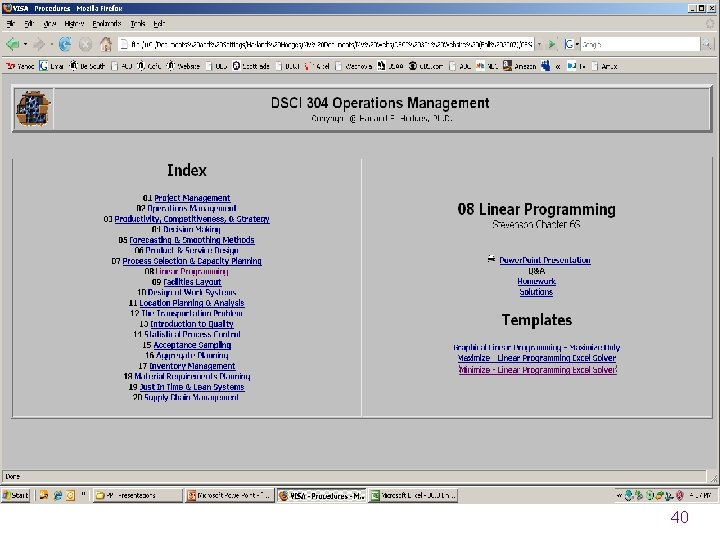Open the Help menu
This screenshot has width=720, height=540.
pyautogui.click(x=159, y=23)
